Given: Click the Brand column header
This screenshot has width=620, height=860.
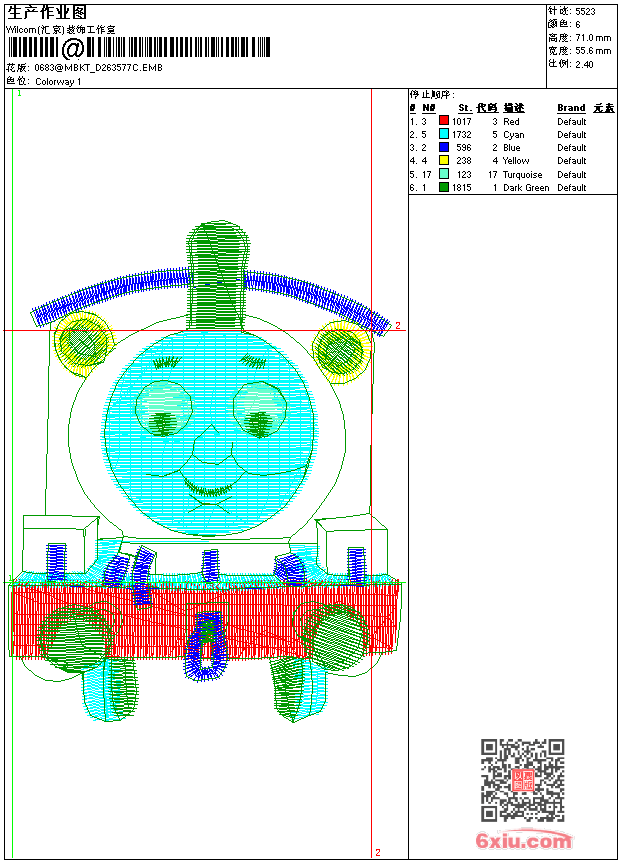Looking at the screenshot, I should [x=571, y=108].
